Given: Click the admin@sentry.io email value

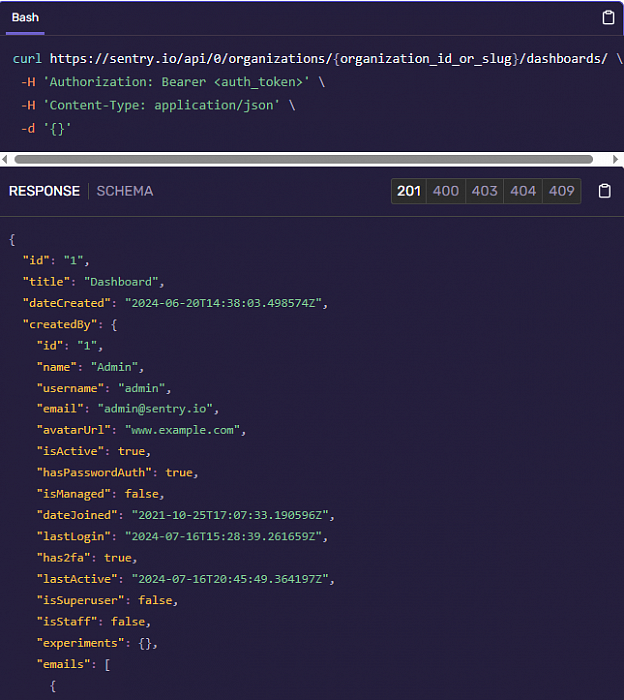Looking at the screenshot, I should point(157,409).
